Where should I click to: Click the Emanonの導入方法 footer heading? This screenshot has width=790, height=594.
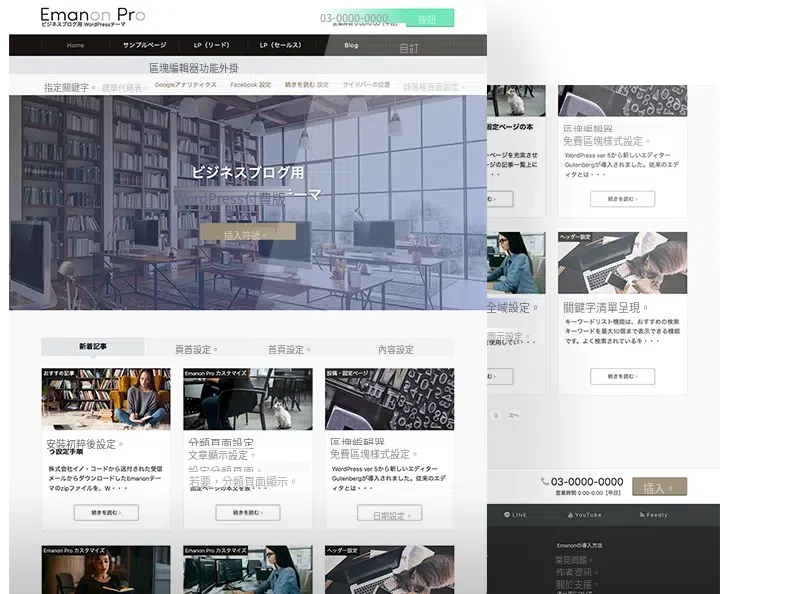pos(579,545)
